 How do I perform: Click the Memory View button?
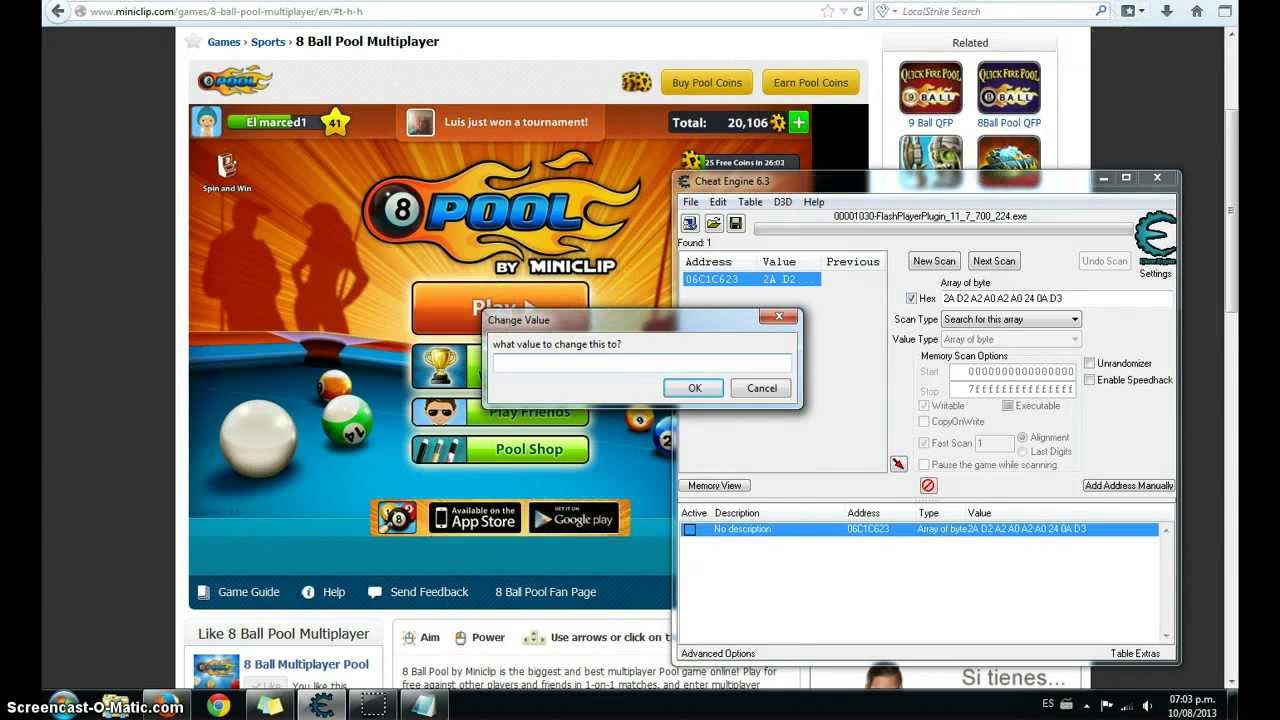pyautogui.click(x=715, y=485)
